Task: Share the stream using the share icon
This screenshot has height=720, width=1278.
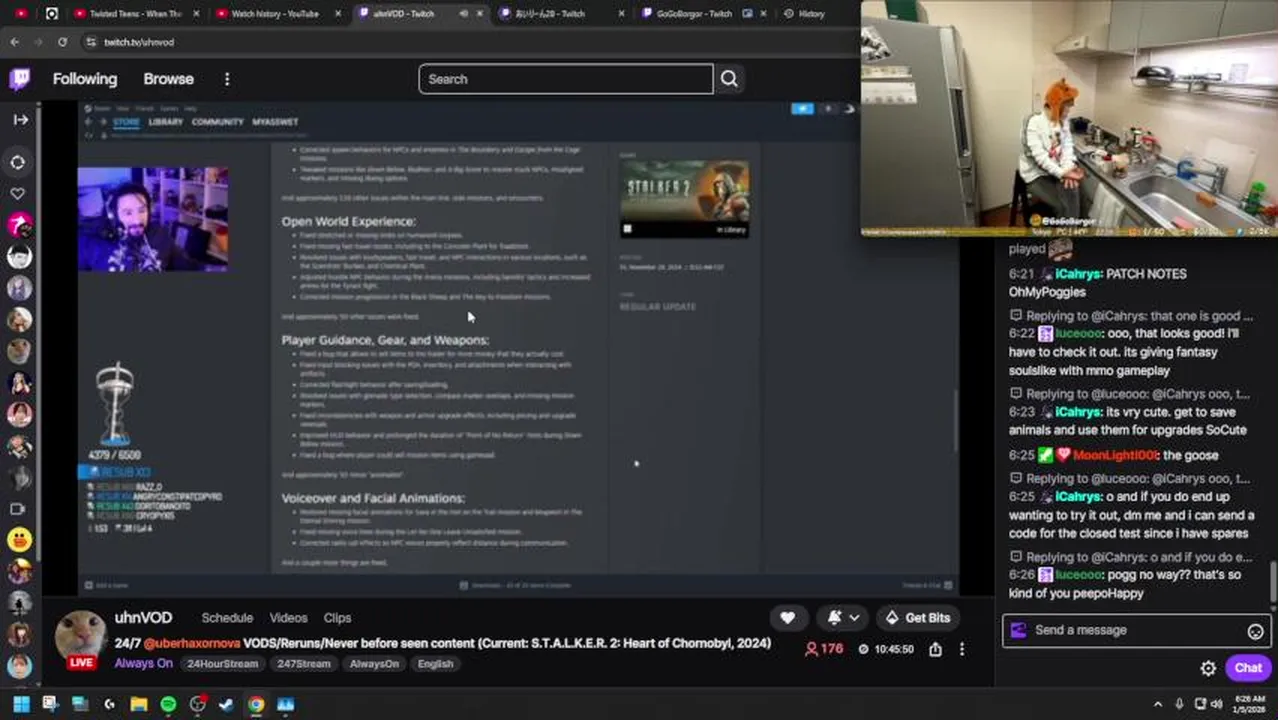Action: click(935, 649)
